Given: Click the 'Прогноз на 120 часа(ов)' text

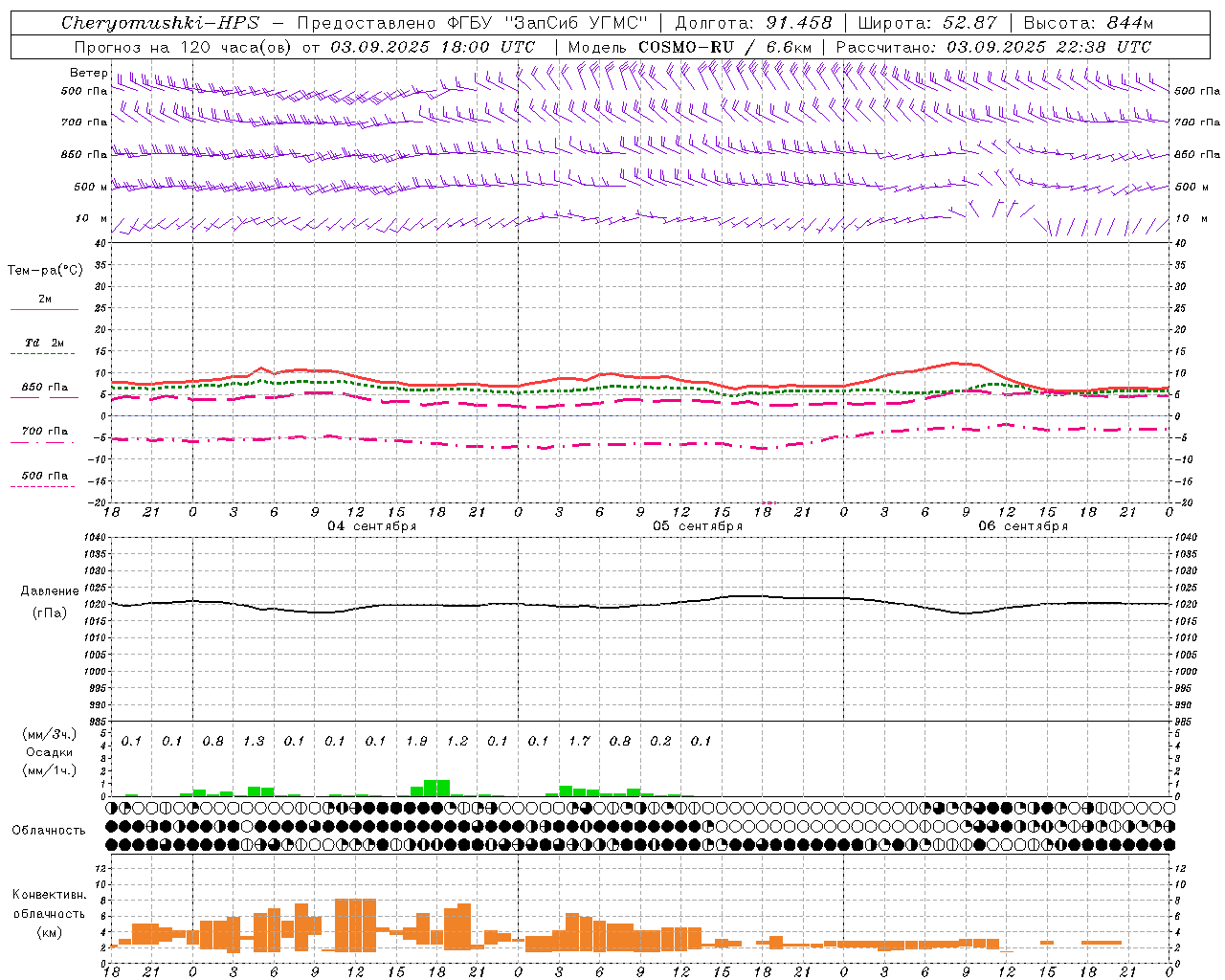Looking at the screenshot, I should click(x=184, y=47).
